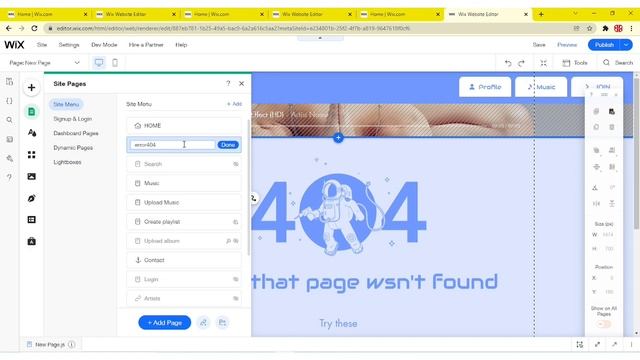Click the blue plus add section handle
Image resolution: width=640 pixels, height=360 pixels.
338,138
